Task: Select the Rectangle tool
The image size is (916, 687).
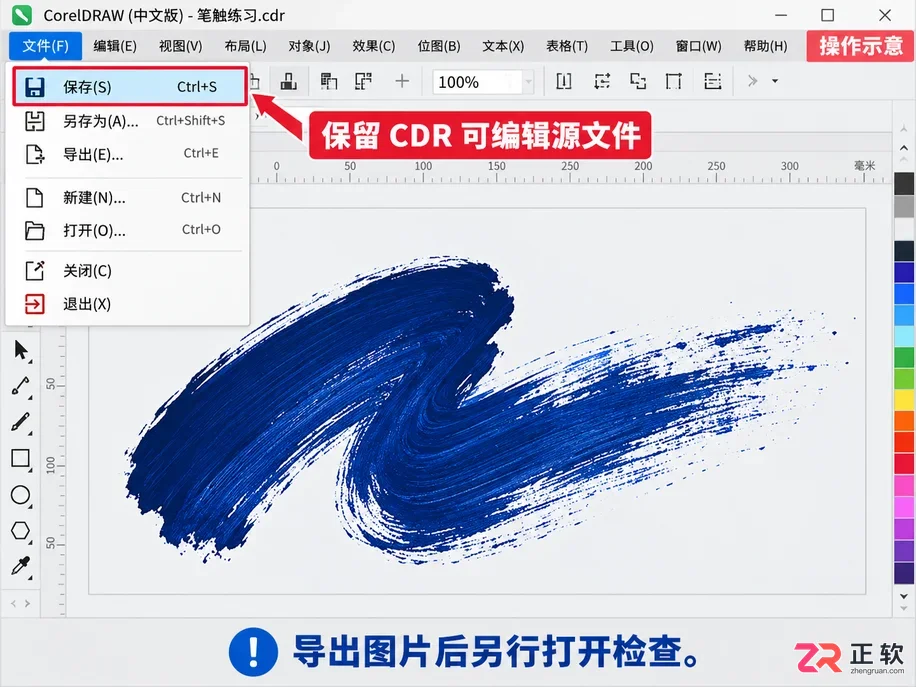Action: click(20, 459)
